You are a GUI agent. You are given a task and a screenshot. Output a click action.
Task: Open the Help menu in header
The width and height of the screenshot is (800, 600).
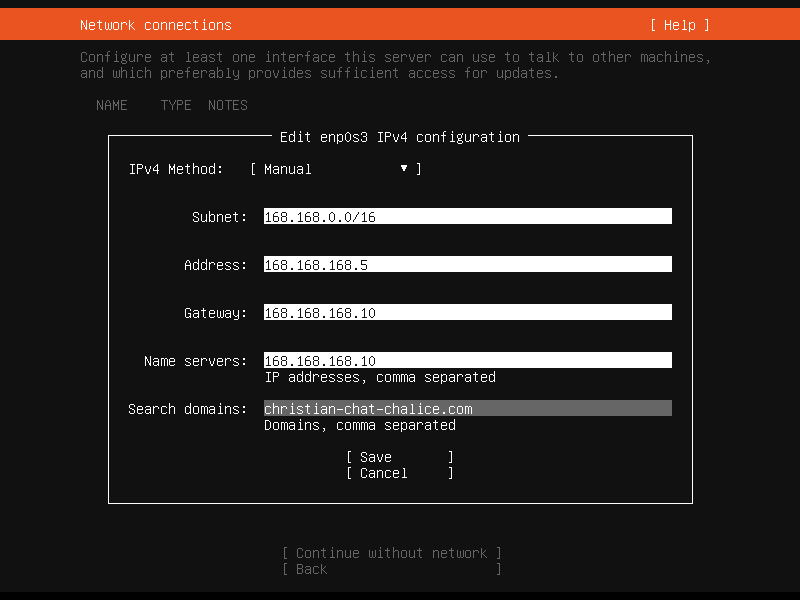pos(679,25)
